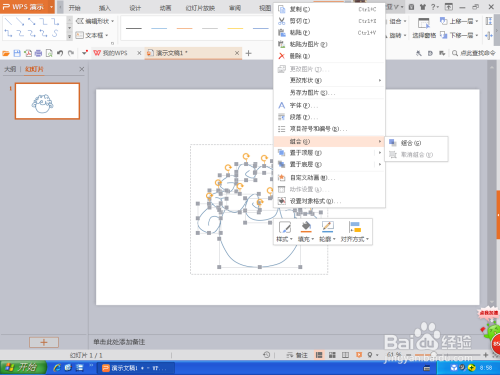Viewport: 500px width, 375px height.
Task: Switch to the 插入 ribbon tab
Action: coord(105,8)
